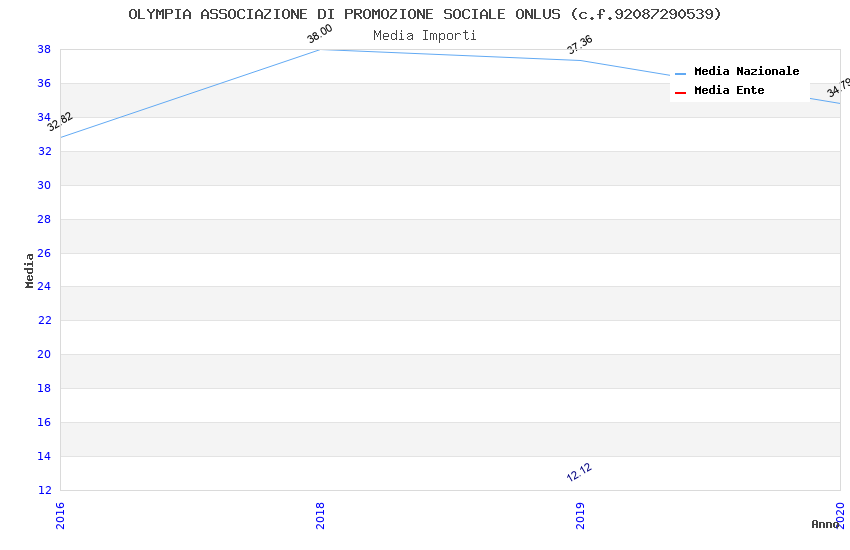Click the 2018 x-axis year label
The height and width of the screenshot is (550, 850).
320,515
